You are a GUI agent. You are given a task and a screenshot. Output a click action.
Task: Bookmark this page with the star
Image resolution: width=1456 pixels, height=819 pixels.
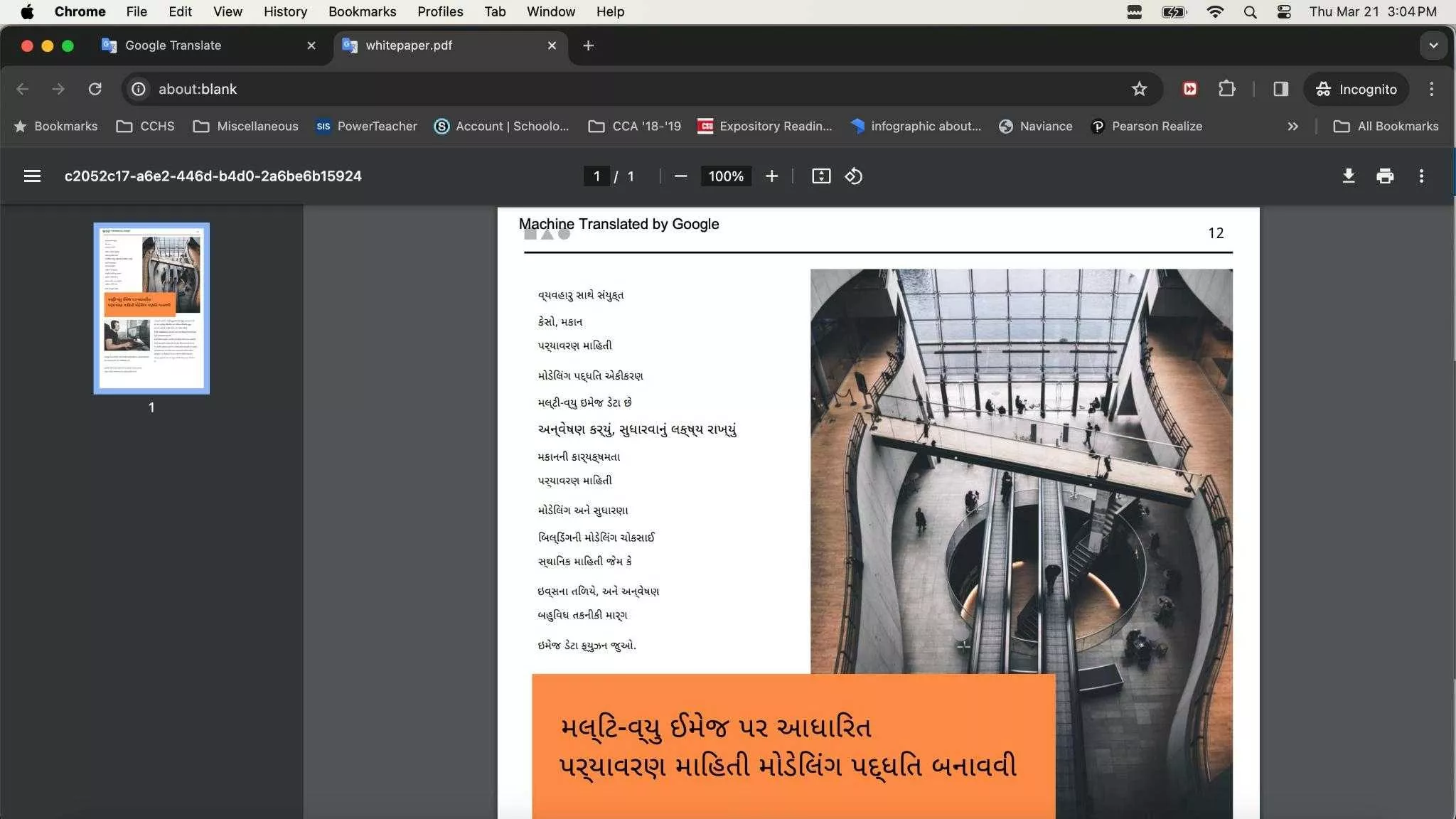click(x=1139, y=89)
